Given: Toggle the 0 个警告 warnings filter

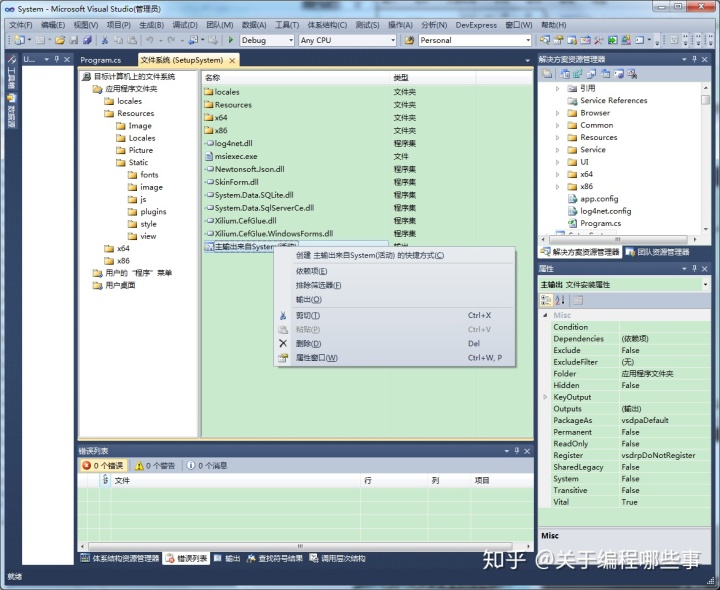Looking at the screenshot, I should click(x=155, y=466).
